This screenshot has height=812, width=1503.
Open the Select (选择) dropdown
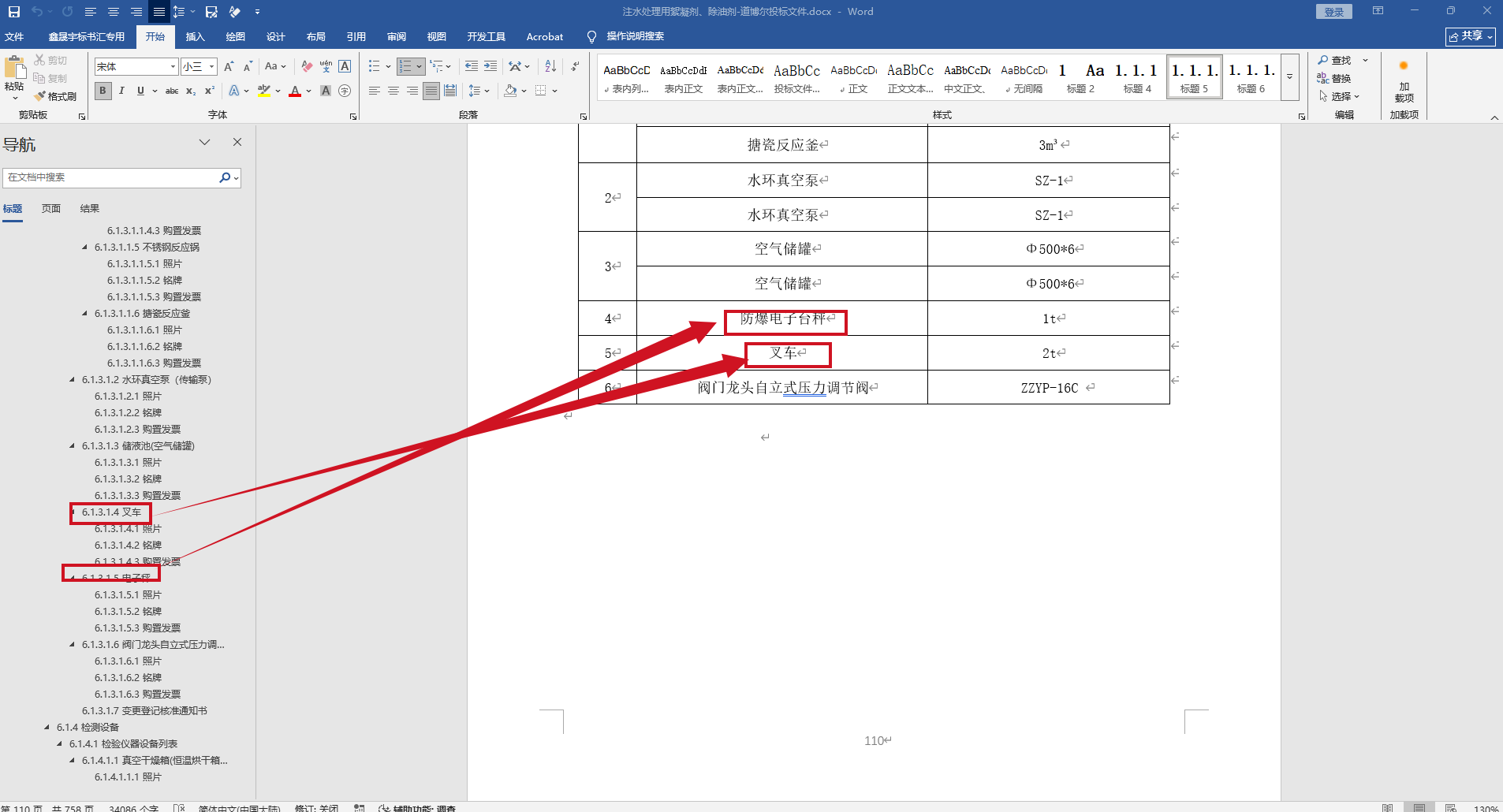1340,96
